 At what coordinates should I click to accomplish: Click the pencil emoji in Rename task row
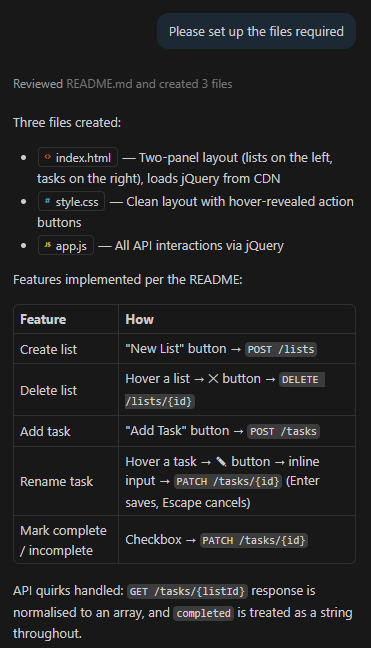click(x=221, y=461)
